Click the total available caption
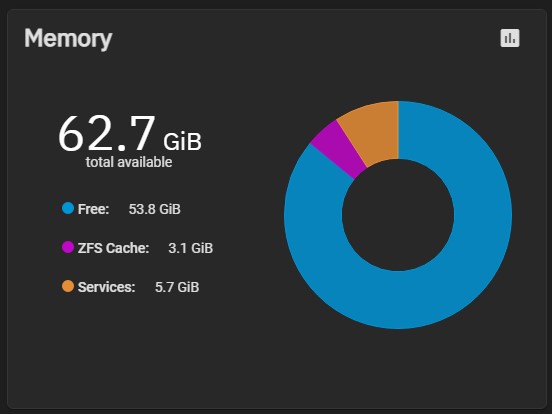 pos(129,162)
